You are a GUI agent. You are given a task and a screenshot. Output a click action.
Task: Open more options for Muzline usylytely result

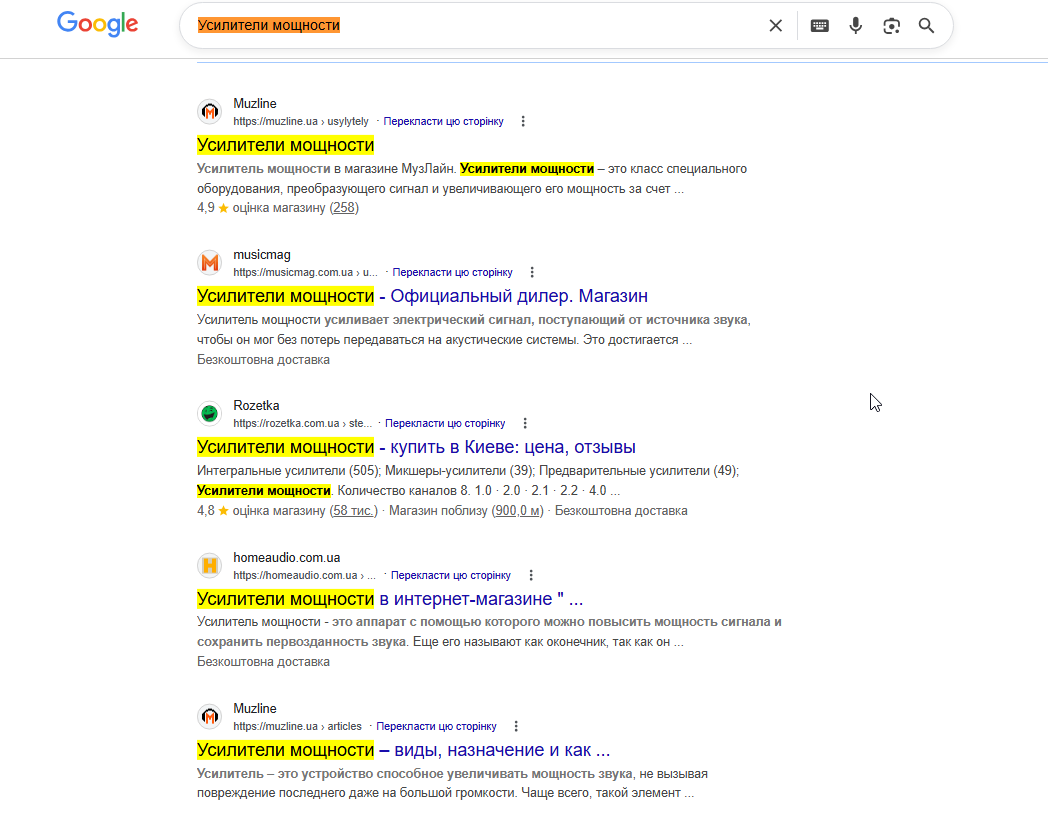523,121
